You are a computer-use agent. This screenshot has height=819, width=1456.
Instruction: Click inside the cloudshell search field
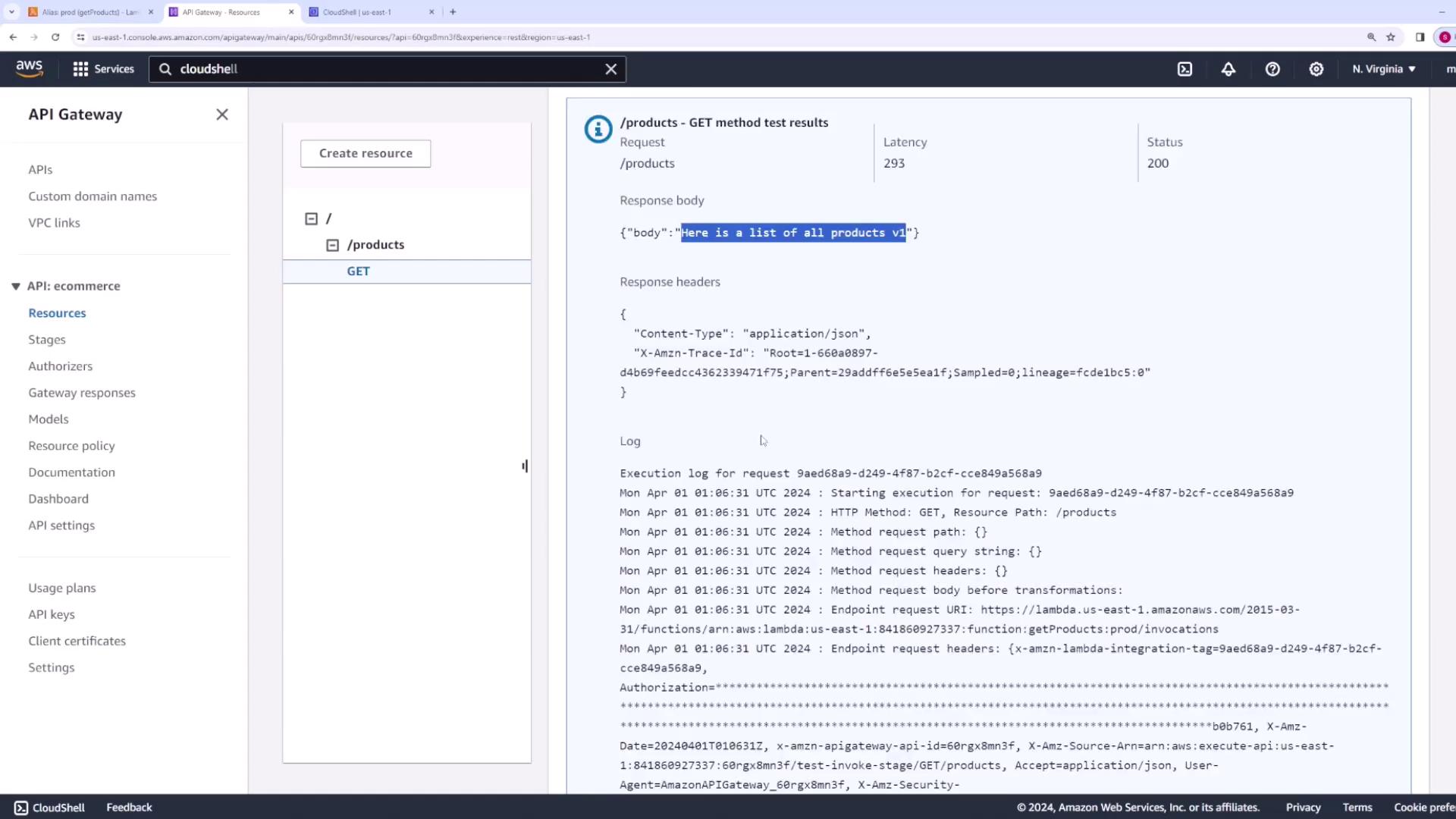coord(387,69)
